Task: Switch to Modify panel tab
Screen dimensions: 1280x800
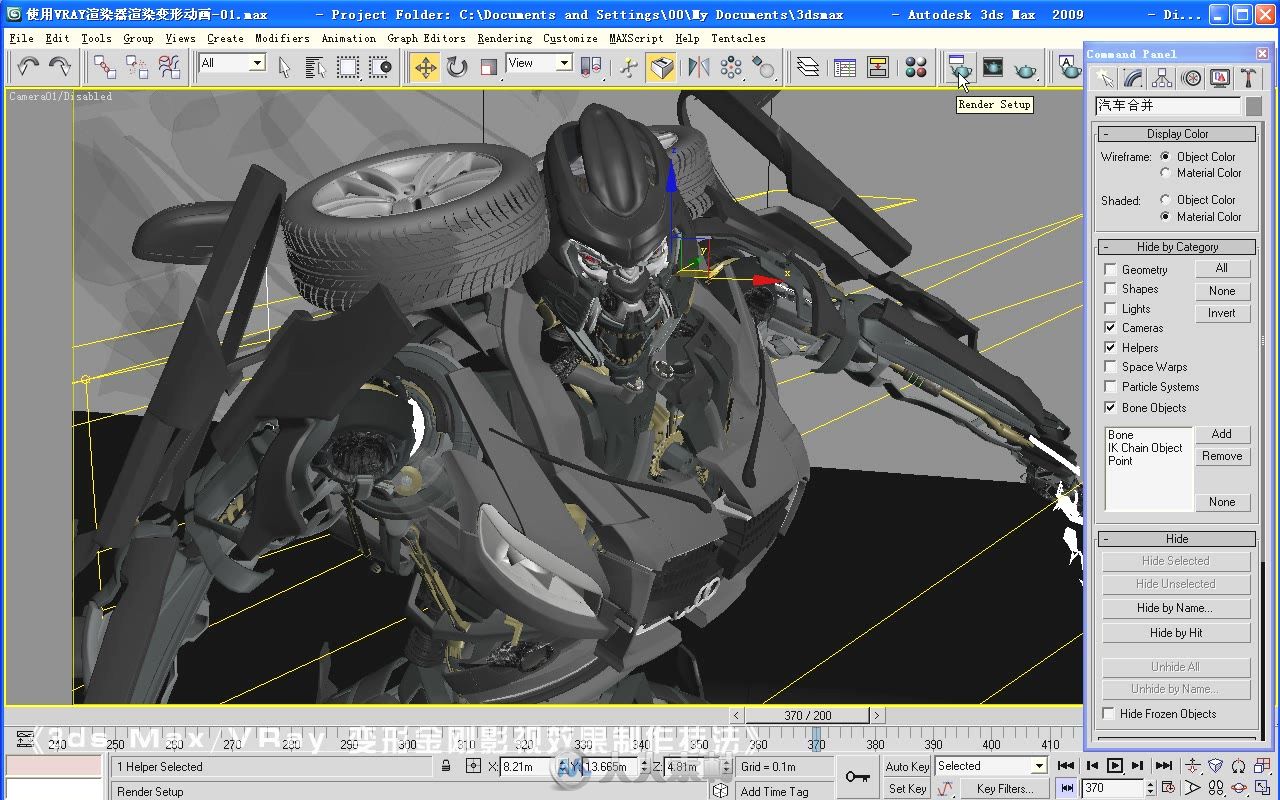Action: (1133, 77)
